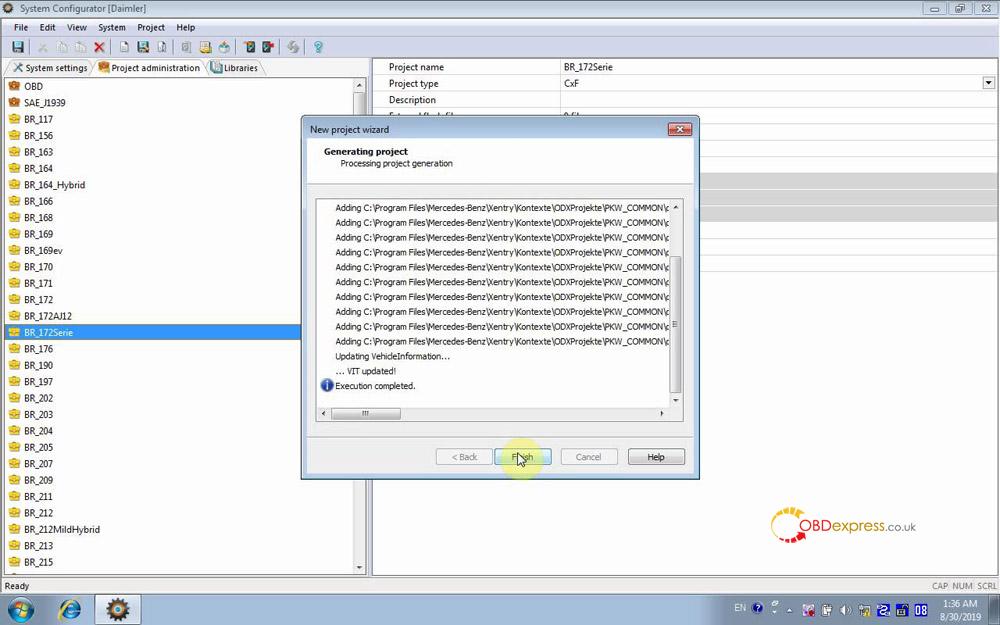Screen dimensions: 1000x625
Task: Click the '... VIT updated!' log line
Action: click(365, 371)
